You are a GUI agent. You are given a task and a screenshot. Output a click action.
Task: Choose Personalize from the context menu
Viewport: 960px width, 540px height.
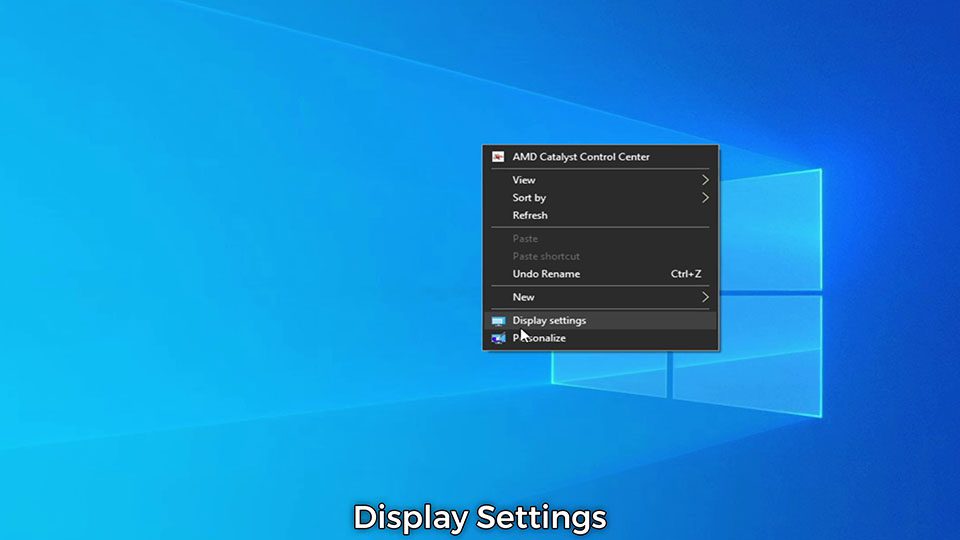601,338
